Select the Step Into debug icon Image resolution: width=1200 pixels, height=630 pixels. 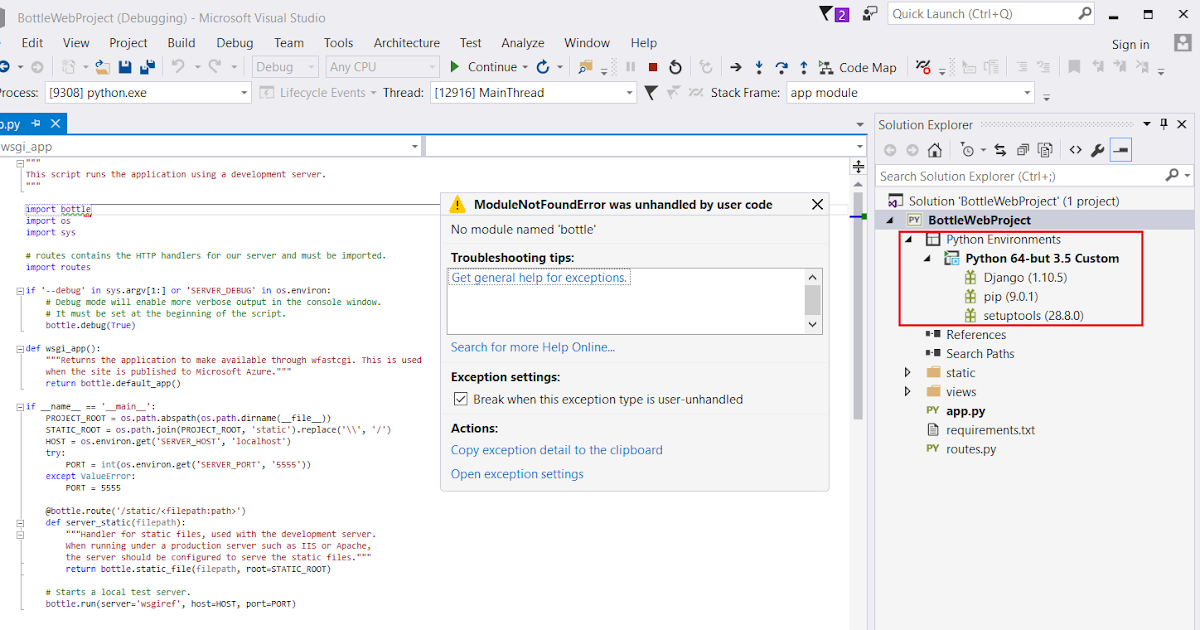click(x=759, y=67)
